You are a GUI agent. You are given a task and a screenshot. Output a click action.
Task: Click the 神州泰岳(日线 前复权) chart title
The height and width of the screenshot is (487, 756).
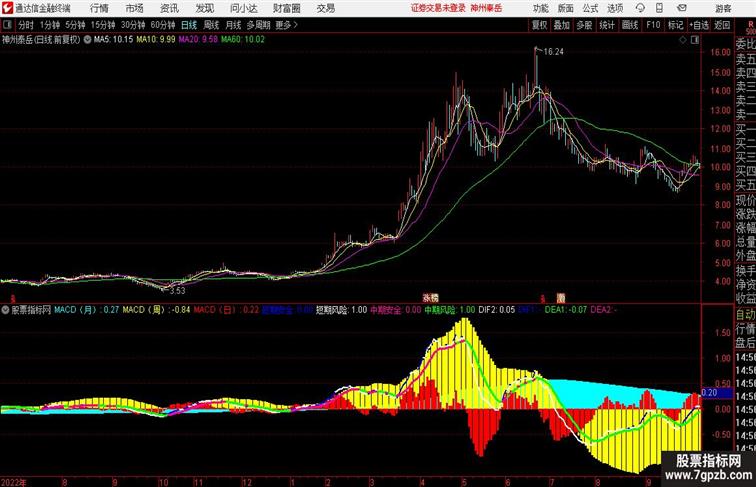[x=41, y=40]
